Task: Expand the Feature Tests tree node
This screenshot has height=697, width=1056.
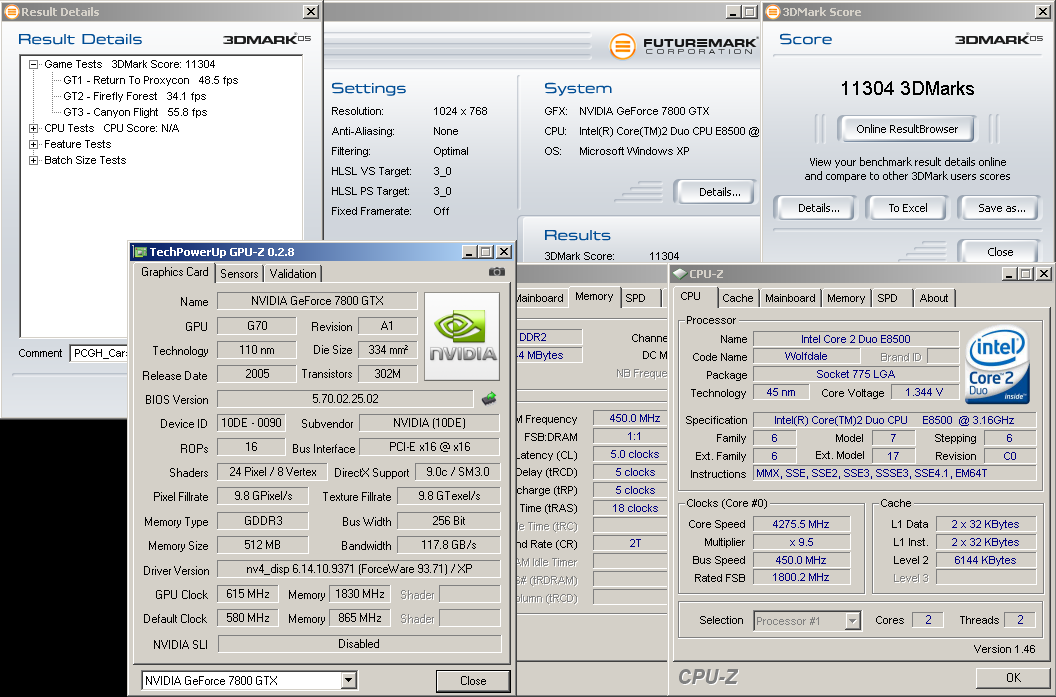Action: 33,144
